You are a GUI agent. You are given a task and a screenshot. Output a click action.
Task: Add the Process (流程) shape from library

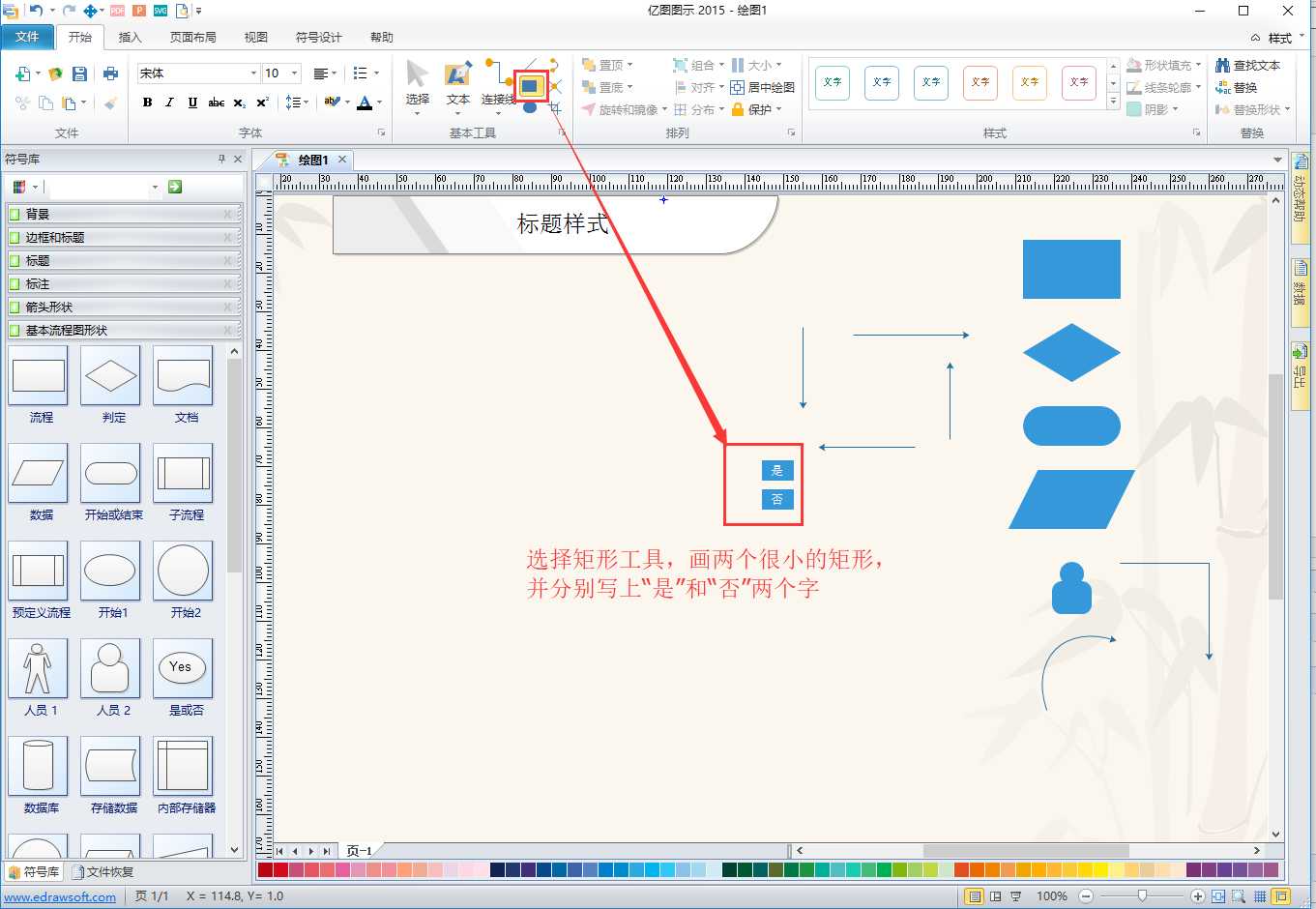click(39, 376)
